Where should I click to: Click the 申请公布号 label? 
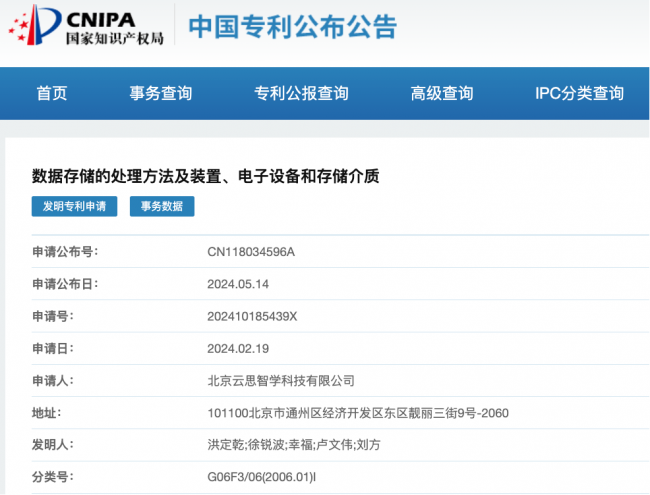click(x=65, y=252)
